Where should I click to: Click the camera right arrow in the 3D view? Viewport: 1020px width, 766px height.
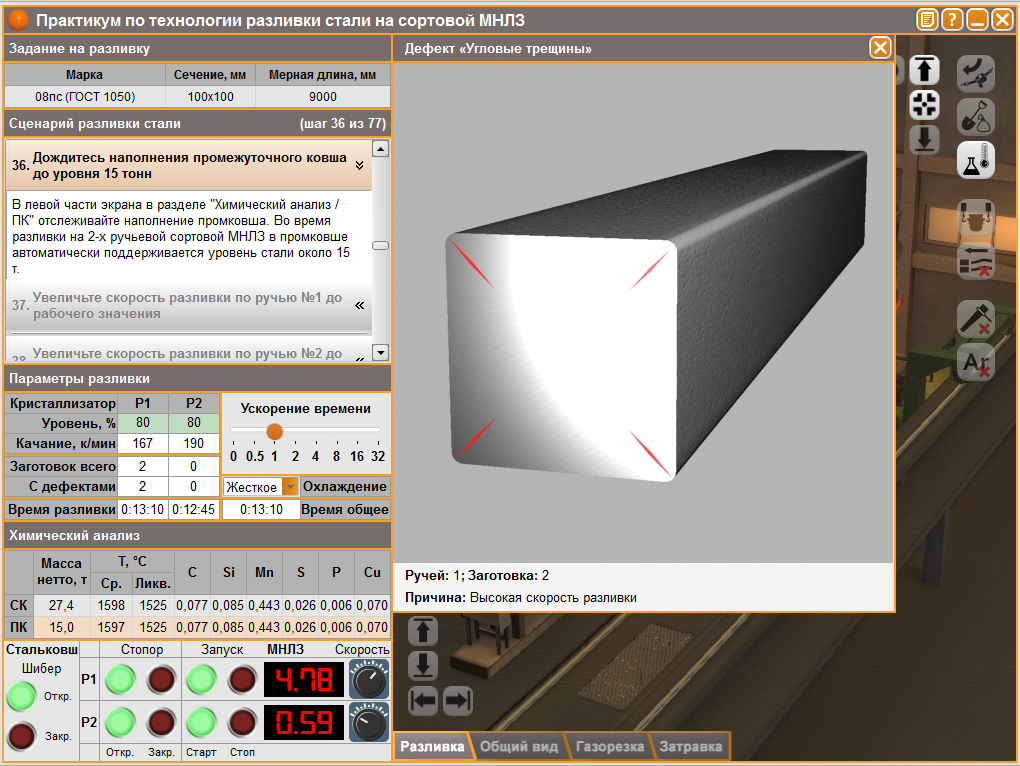click(458, 701)
